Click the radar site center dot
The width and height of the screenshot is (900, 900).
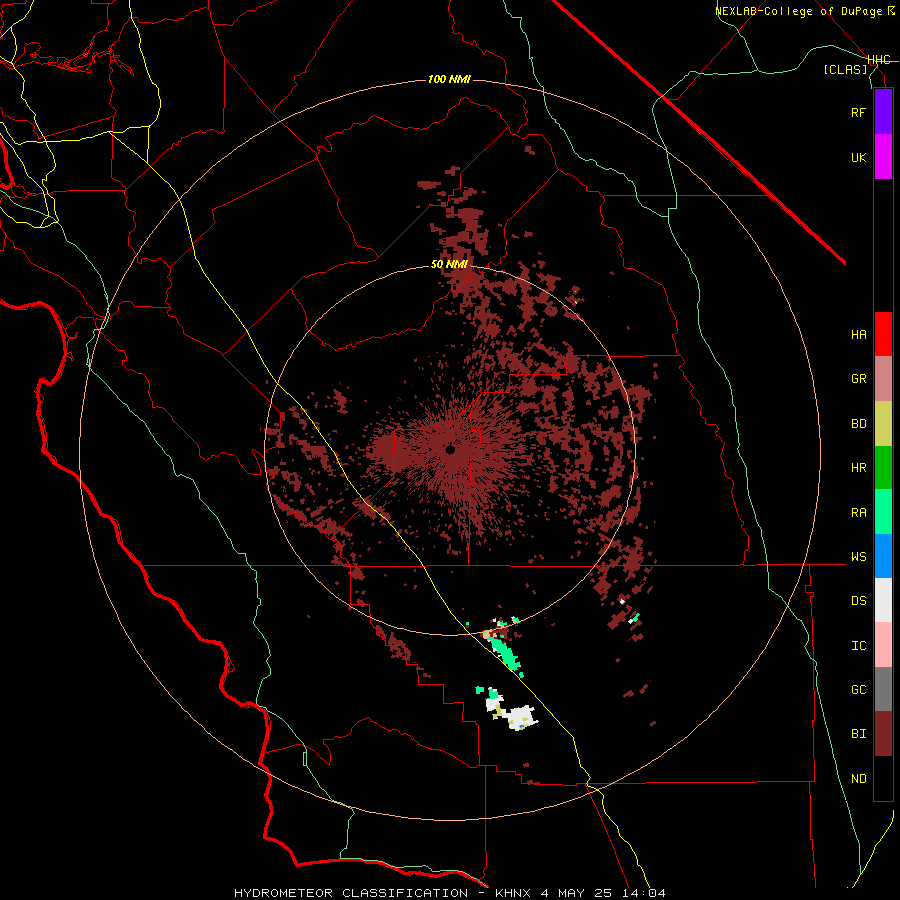point(450,449)
